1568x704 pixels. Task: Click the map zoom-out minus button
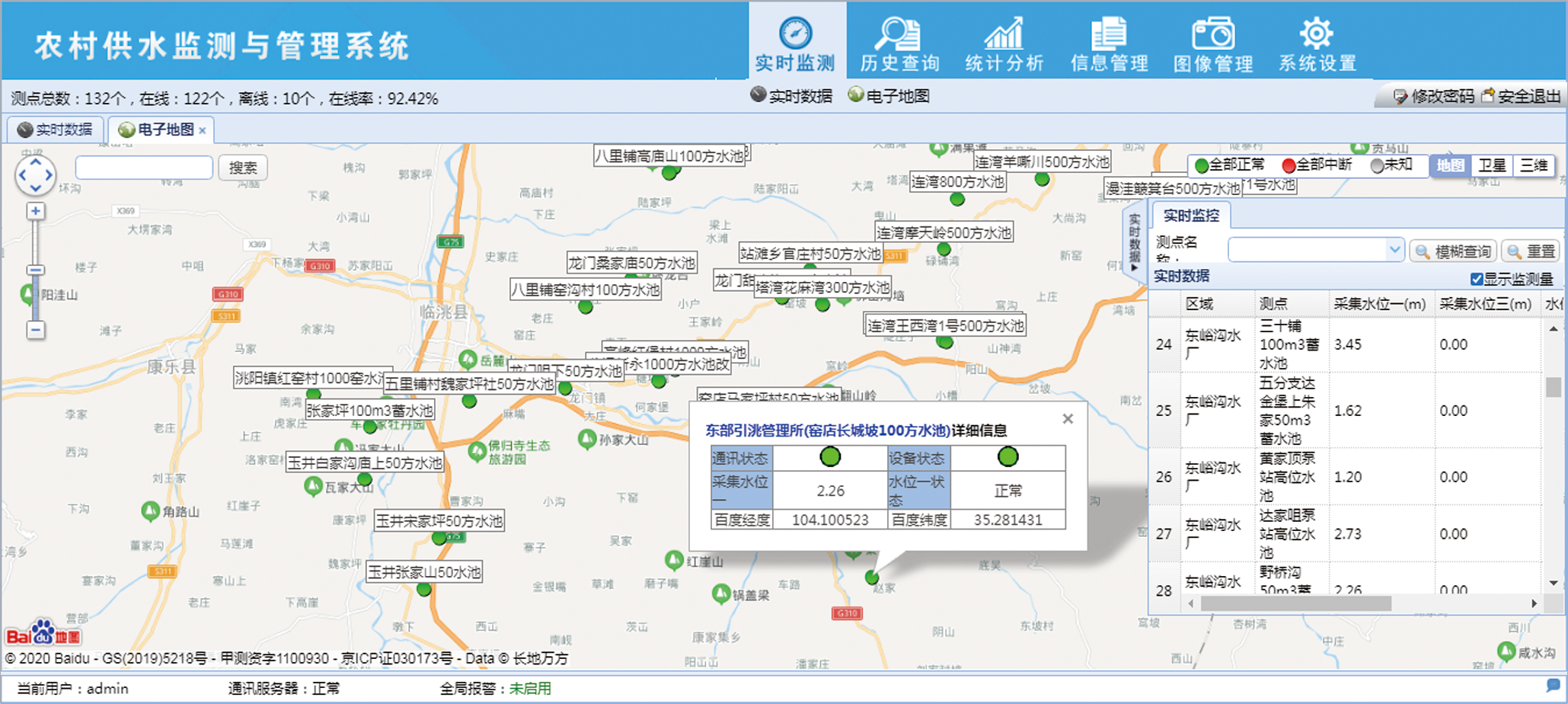(x=35, y=330)
